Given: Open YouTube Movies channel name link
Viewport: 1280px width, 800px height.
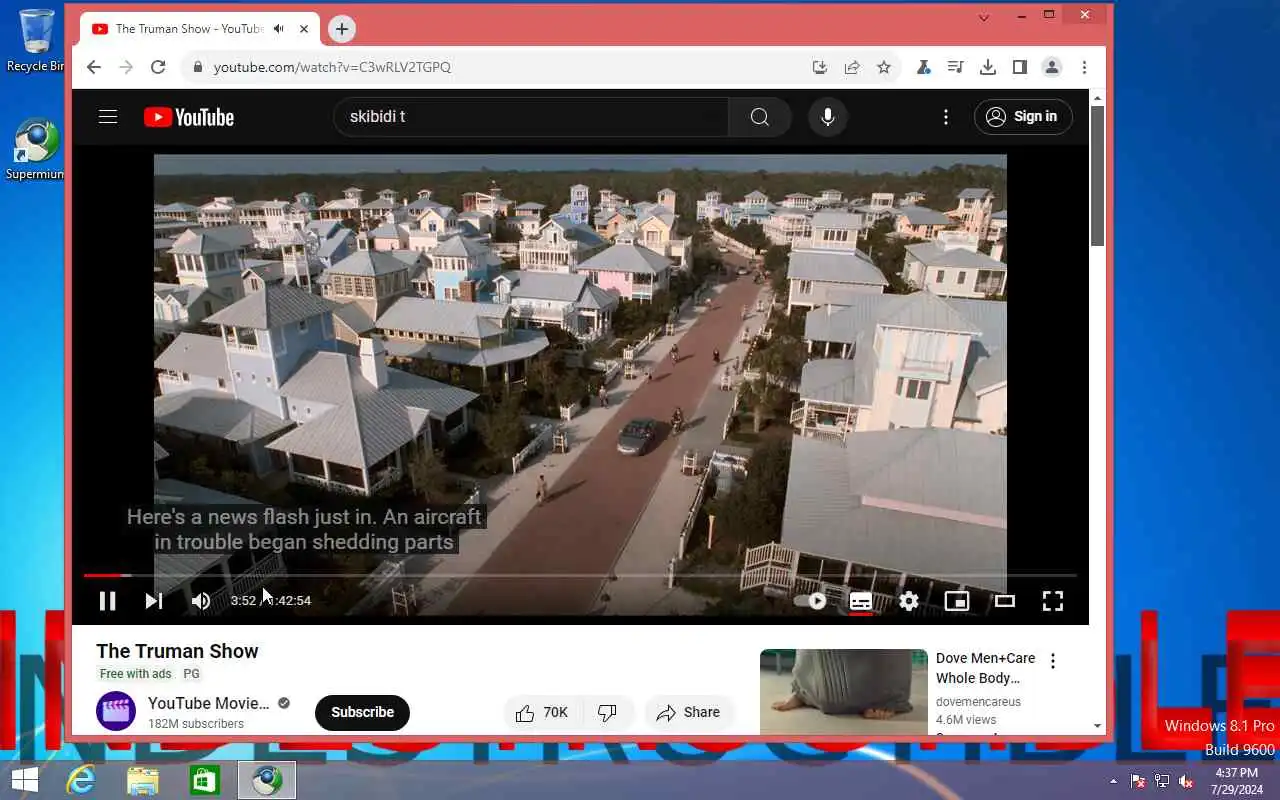Looking at the screenshot, I should pyautogui.click(x=209, y=703).
